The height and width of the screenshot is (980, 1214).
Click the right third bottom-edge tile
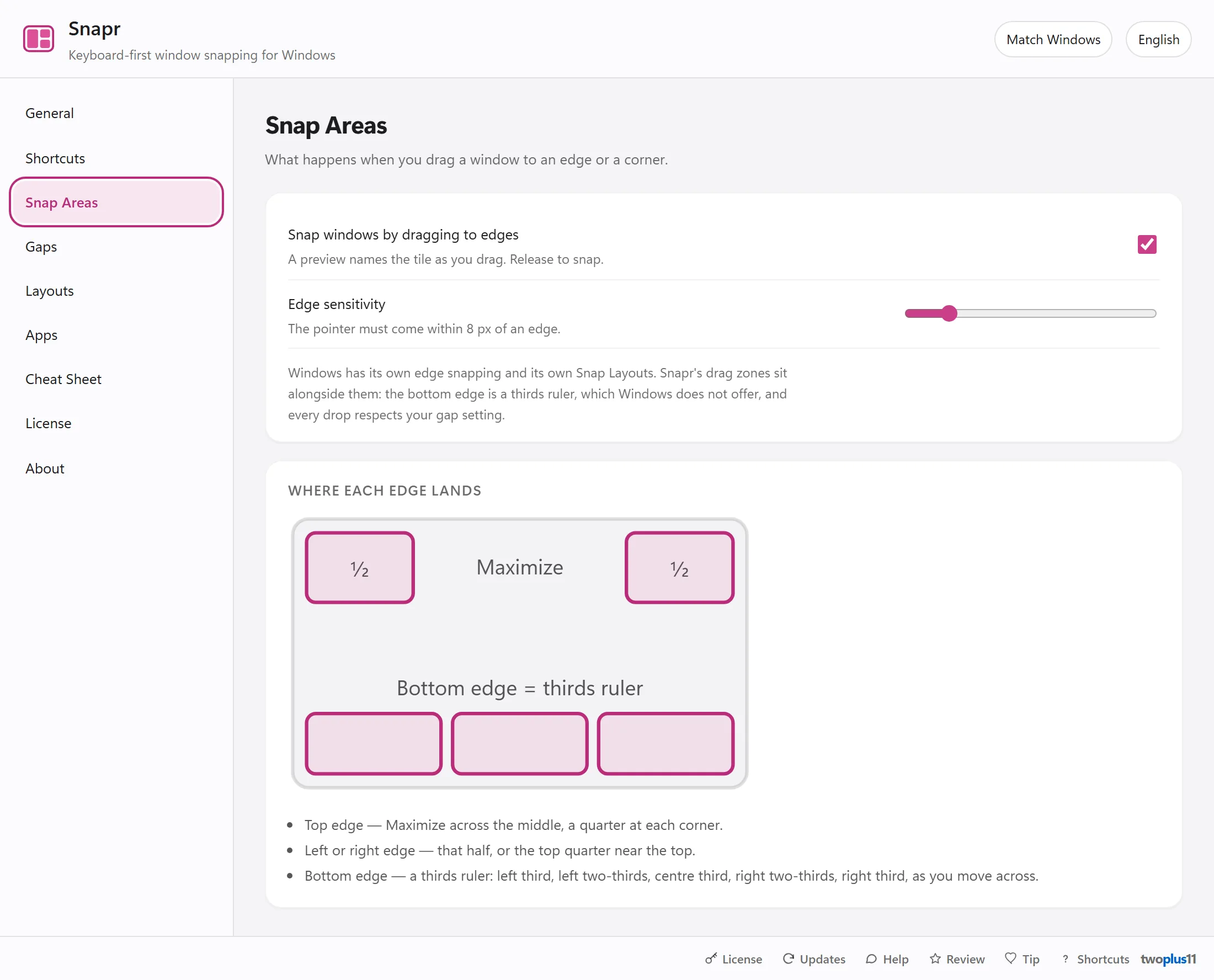pyautogui.click(x=665, y=743)
